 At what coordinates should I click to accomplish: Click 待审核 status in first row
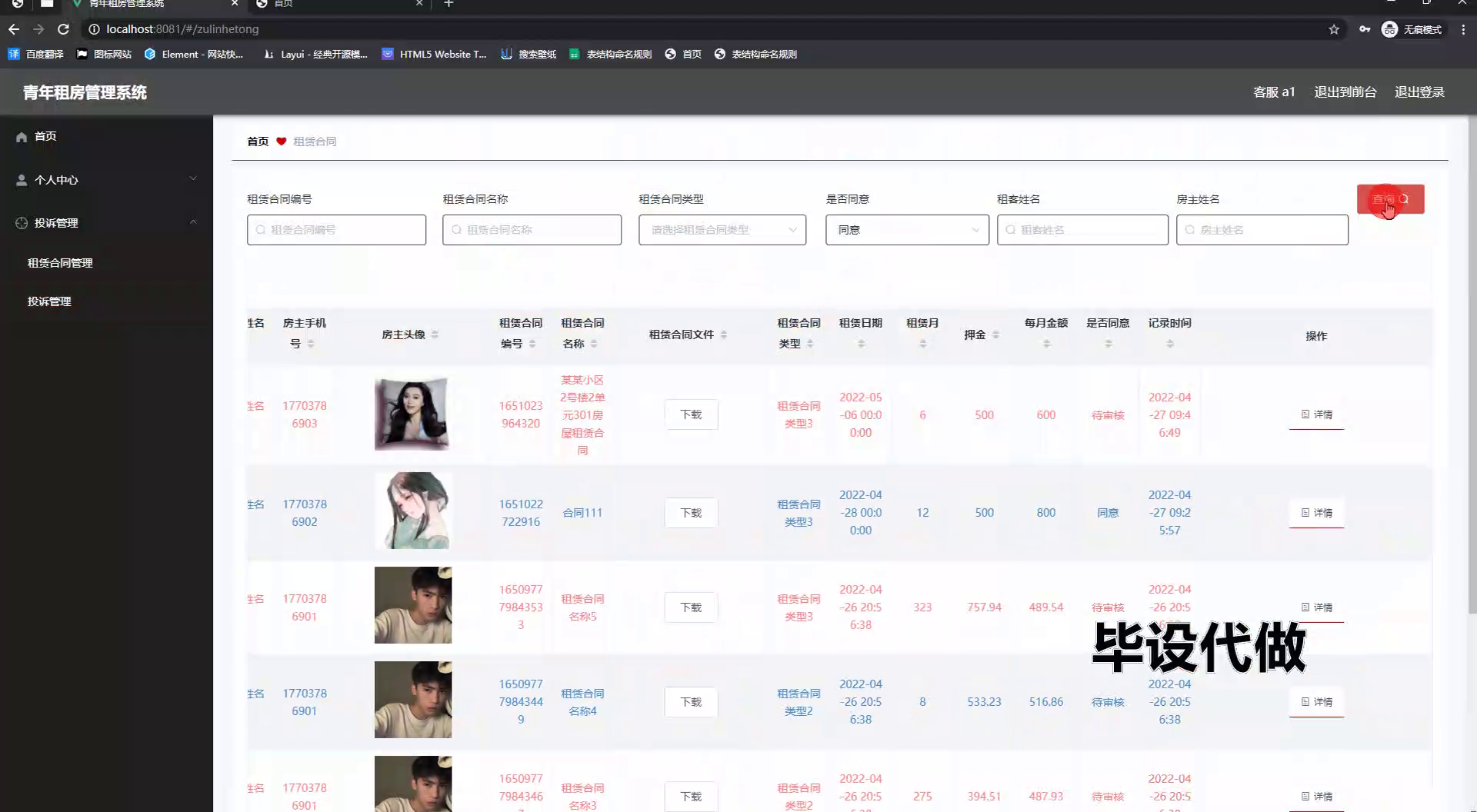point(1108,415)
